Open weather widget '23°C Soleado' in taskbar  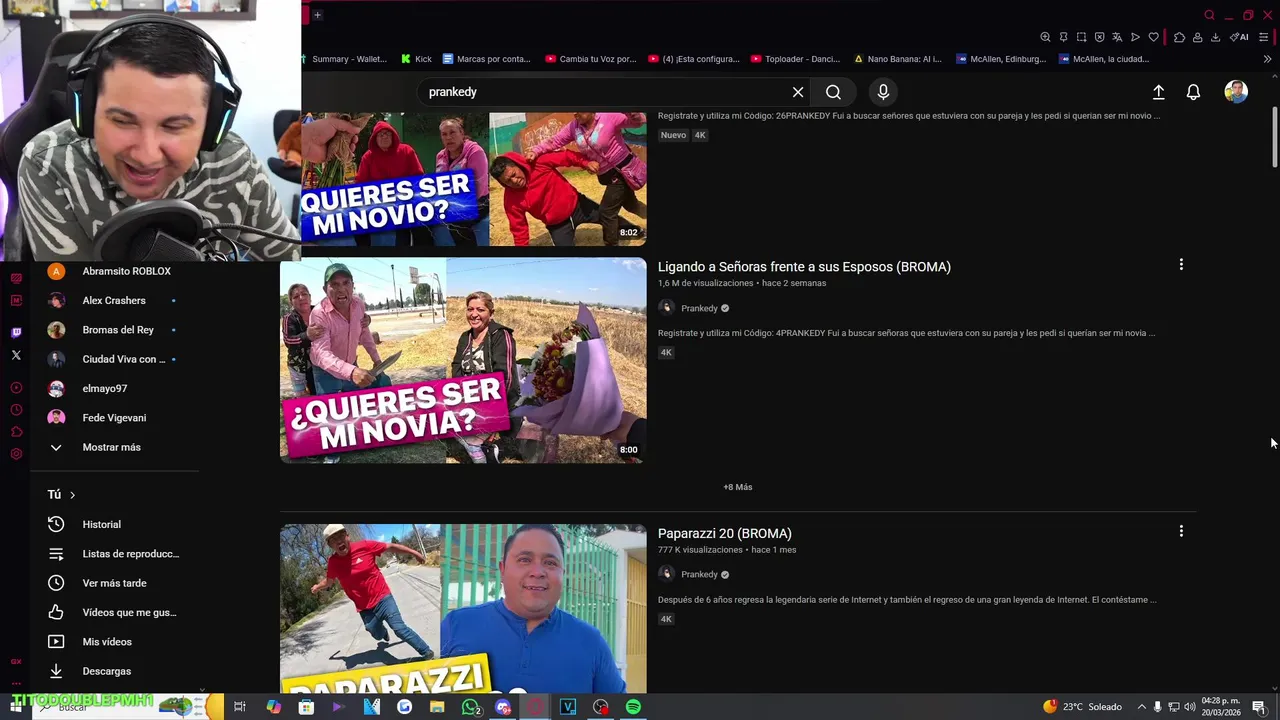pyautogui.click(x=1082, y=707)
